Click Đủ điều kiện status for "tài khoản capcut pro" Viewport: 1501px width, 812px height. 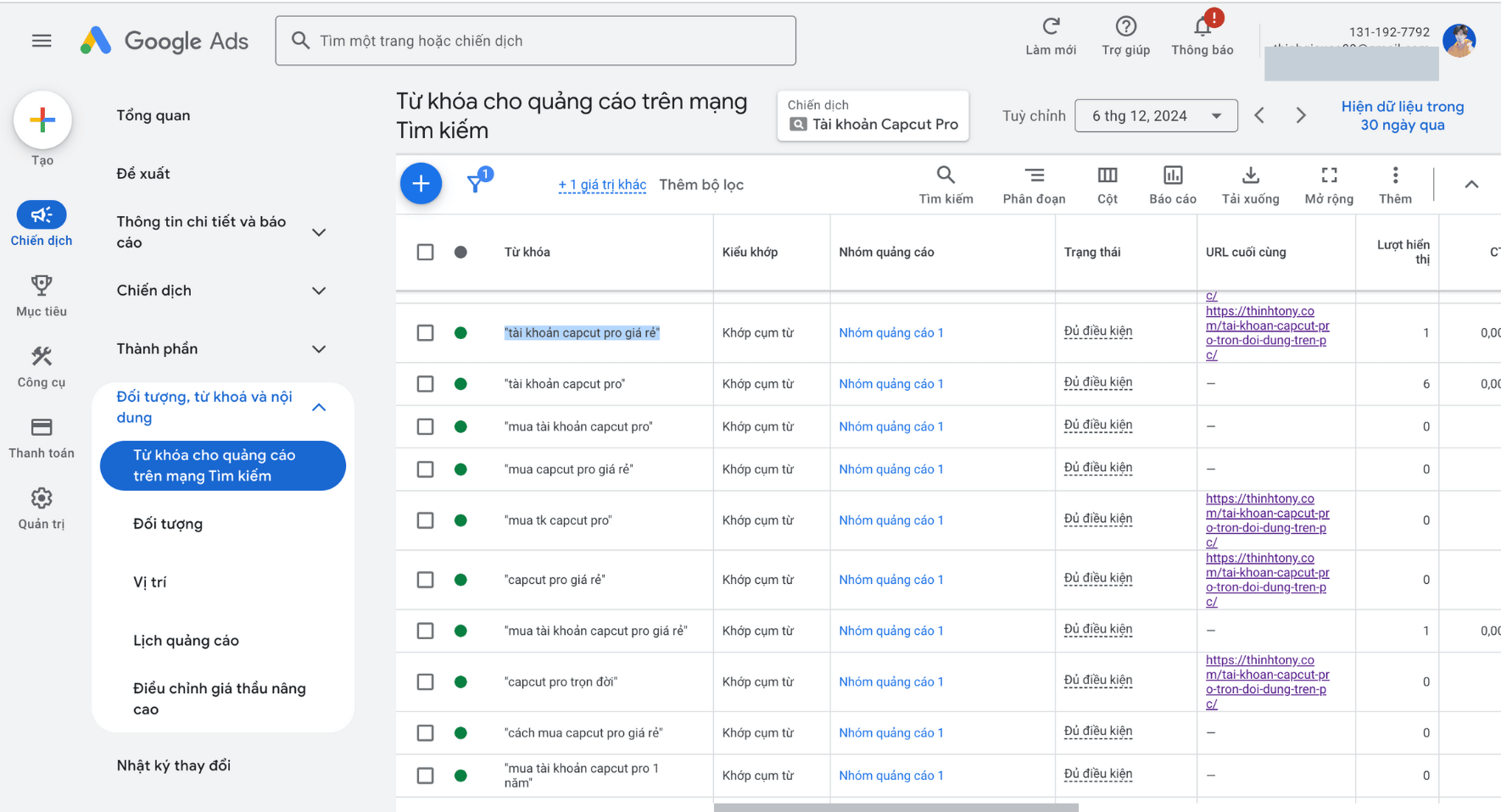1098,382
